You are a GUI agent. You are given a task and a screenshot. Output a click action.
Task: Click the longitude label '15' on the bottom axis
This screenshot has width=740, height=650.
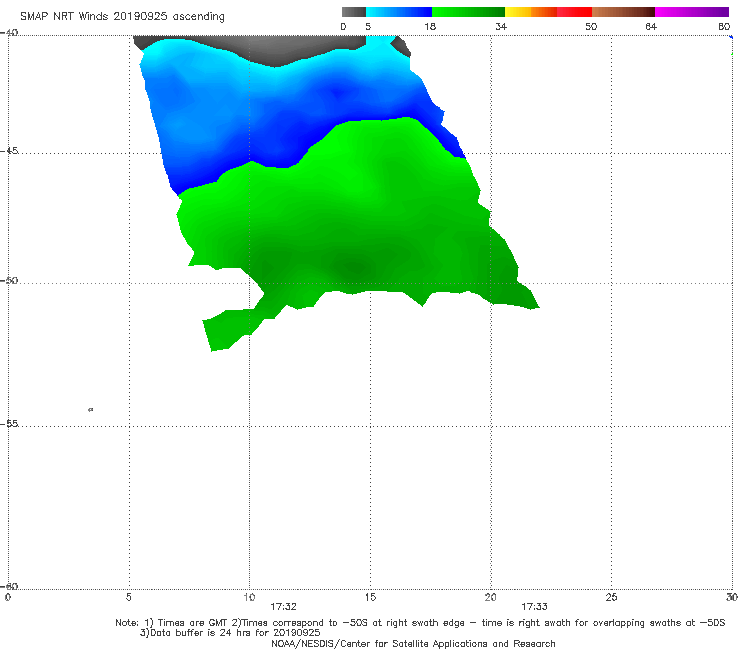click(x=370, y=597)
